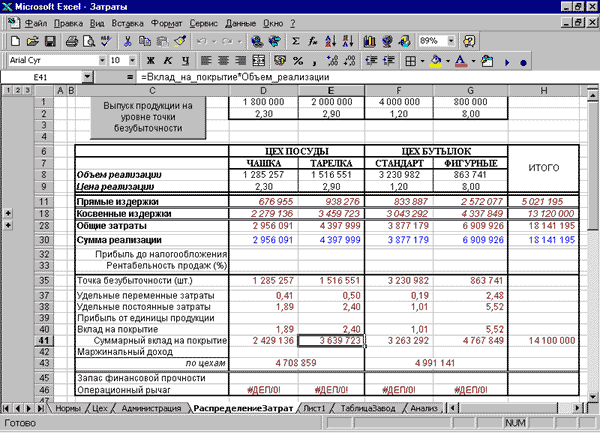The width and height of the screenshot is (600, 433).
Task: Open font color dropdown arrow
Action: point(473,60)
